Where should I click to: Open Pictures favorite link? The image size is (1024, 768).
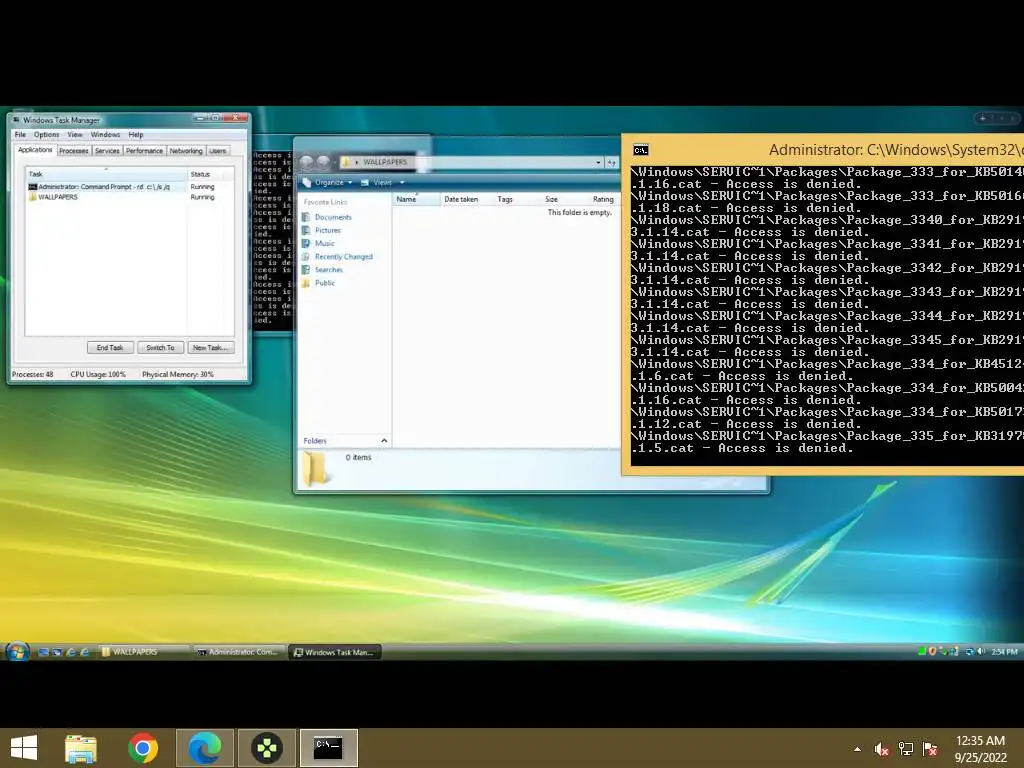[x=321, y=230]
